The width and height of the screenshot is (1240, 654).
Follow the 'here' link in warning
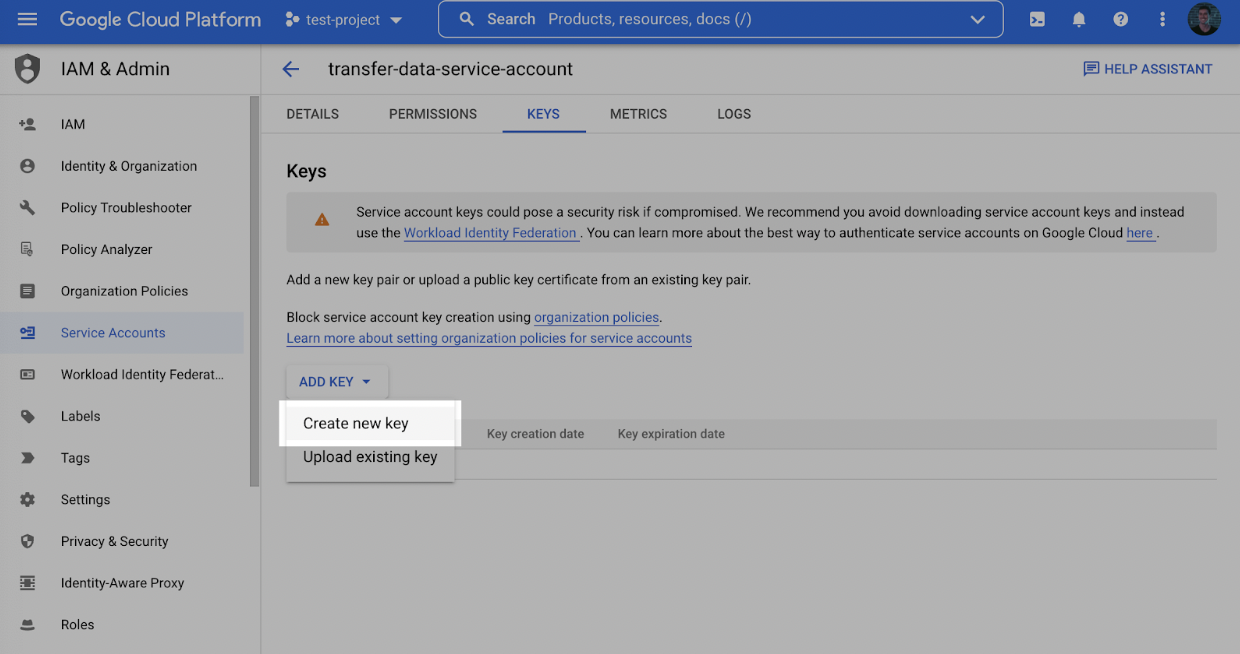[1140, 233]
